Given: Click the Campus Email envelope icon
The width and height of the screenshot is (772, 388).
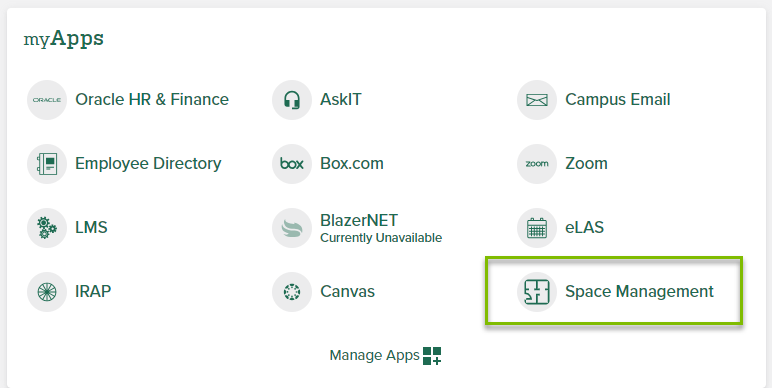Looking at the screenshot, I should point(537,100).
